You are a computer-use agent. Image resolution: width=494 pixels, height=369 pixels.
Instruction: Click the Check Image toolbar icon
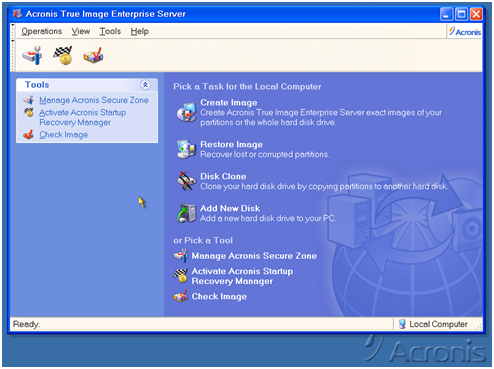(93, 55)
